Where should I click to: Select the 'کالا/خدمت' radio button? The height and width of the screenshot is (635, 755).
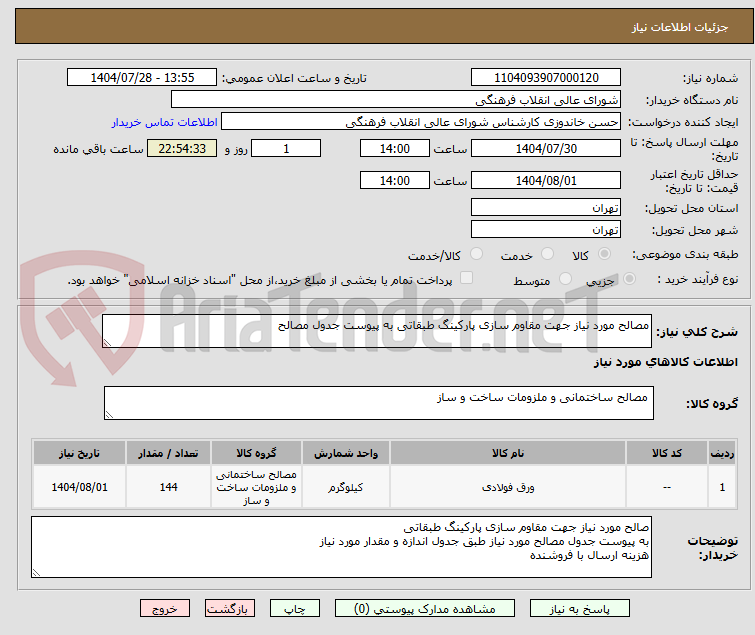[x=476, y=254]
